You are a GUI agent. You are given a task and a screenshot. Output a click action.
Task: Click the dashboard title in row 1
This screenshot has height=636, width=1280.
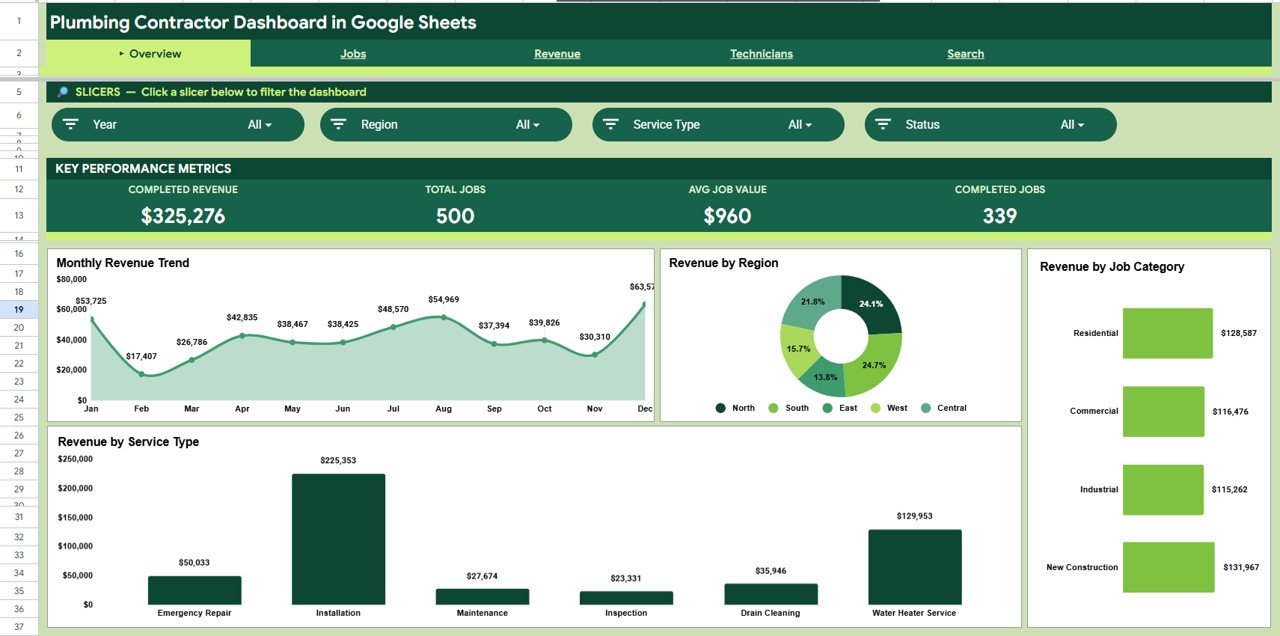click(263, 22)
